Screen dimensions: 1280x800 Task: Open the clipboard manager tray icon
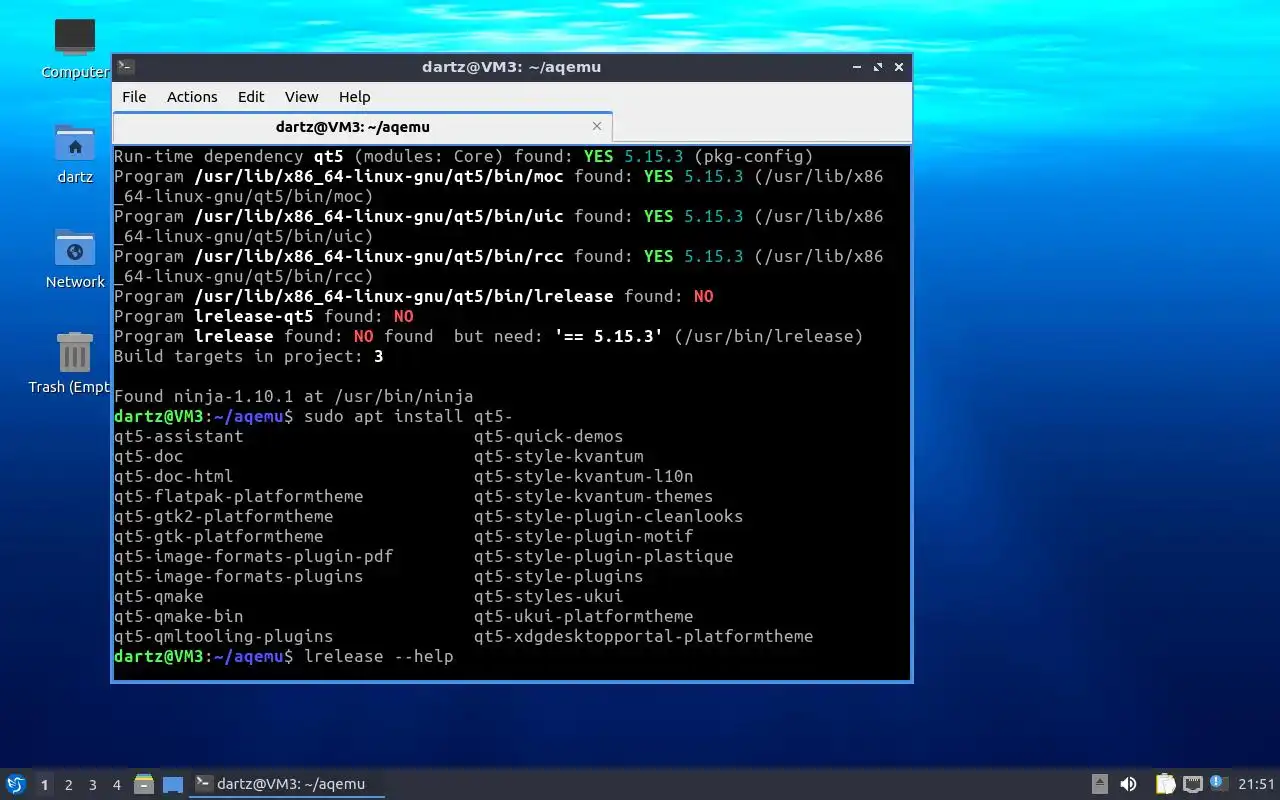[x=1165, y=784]
